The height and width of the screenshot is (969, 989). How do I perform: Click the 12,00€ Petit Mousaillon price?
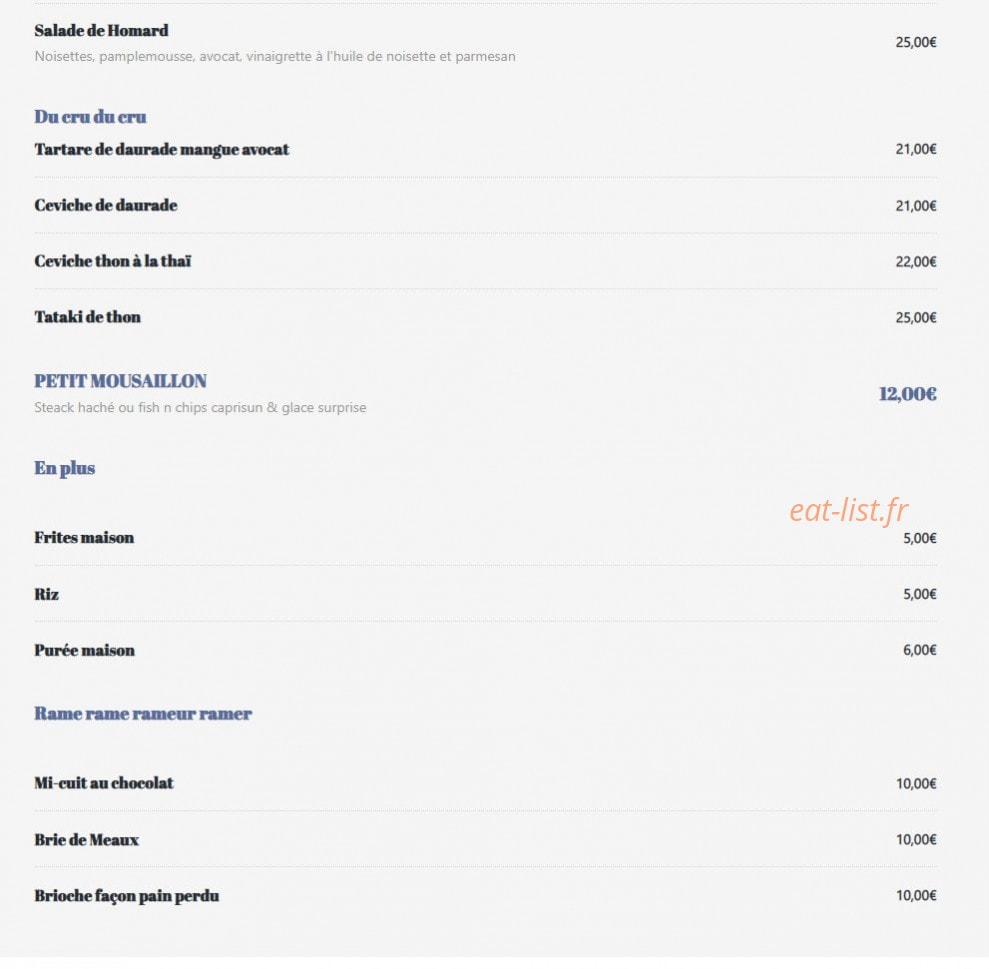coord(908,394)
